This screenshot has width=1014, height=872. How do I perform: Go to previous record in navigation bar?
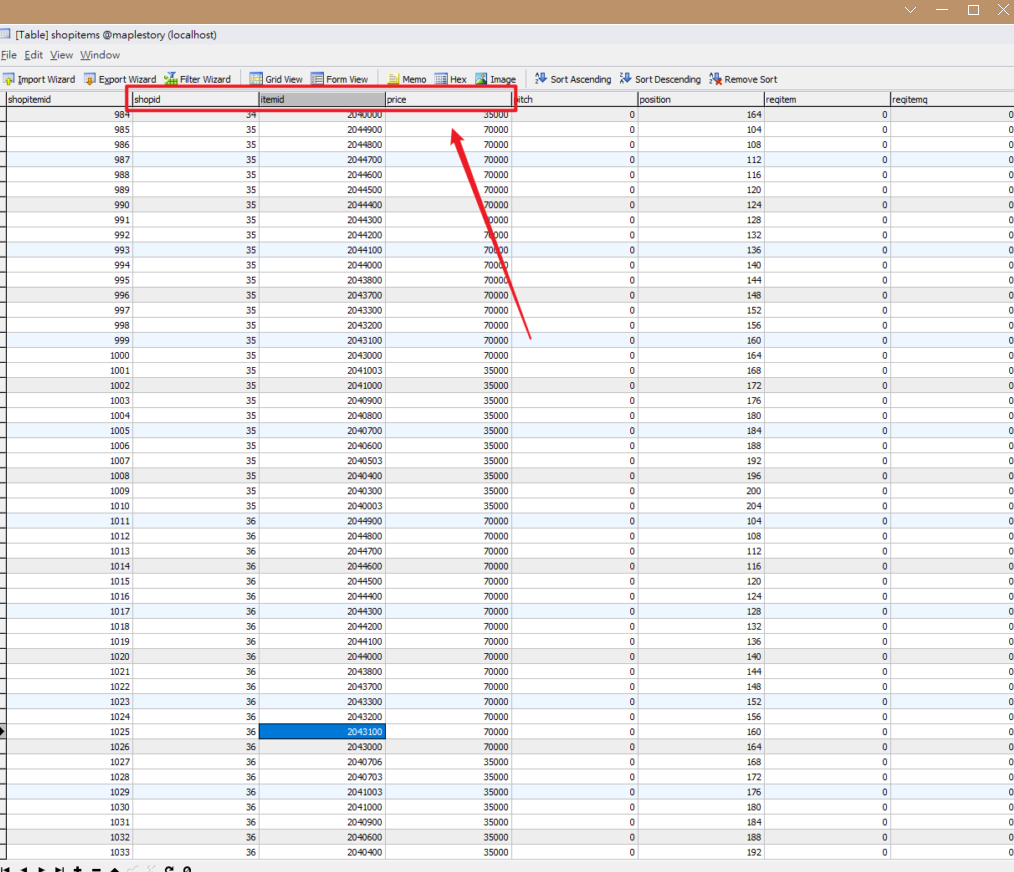23,869
